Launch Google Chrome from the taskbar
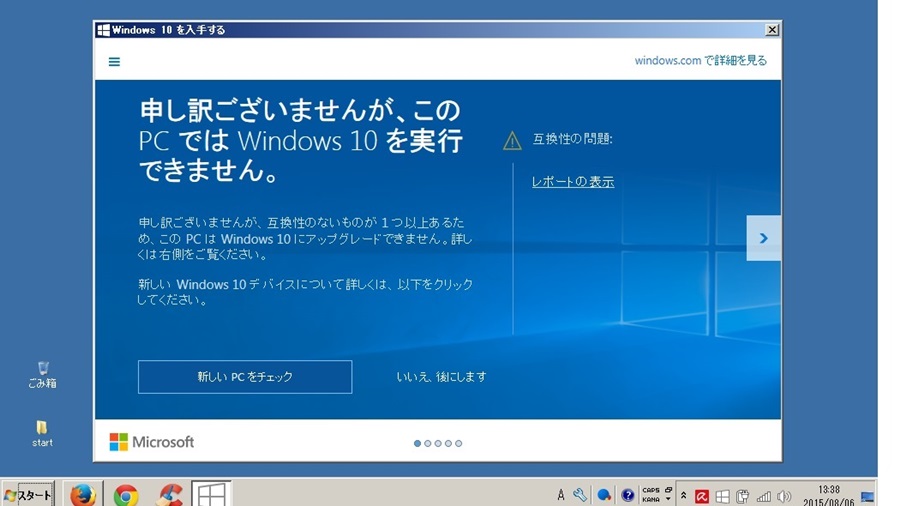 point(126,494)
